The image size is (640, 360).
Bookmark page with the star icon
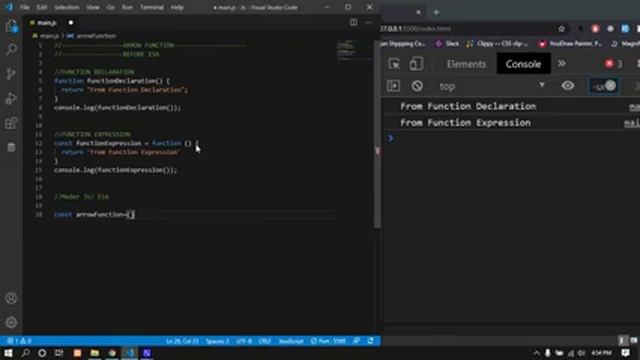pyautogui.click(x=562, y=29)
